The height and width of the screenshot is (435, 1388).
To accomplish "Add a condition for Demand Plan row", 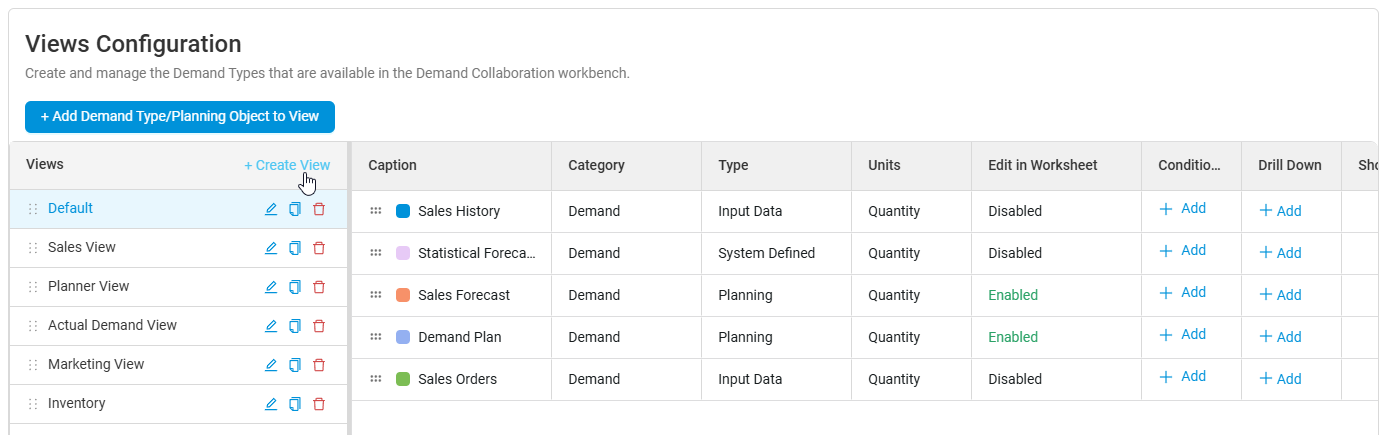I will 1182,335.
